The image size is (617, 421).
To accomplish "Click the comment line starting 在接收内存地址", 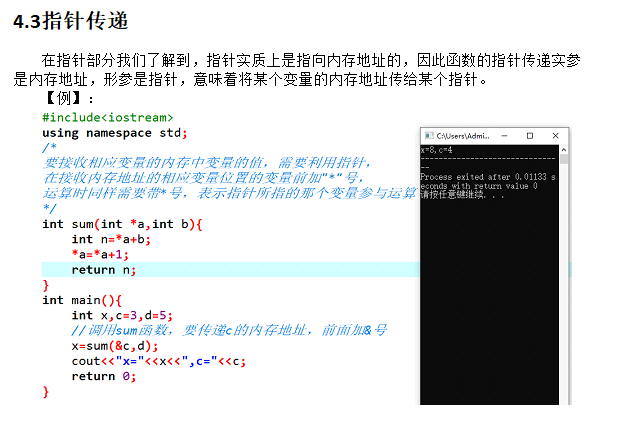I will click(203, 178).
